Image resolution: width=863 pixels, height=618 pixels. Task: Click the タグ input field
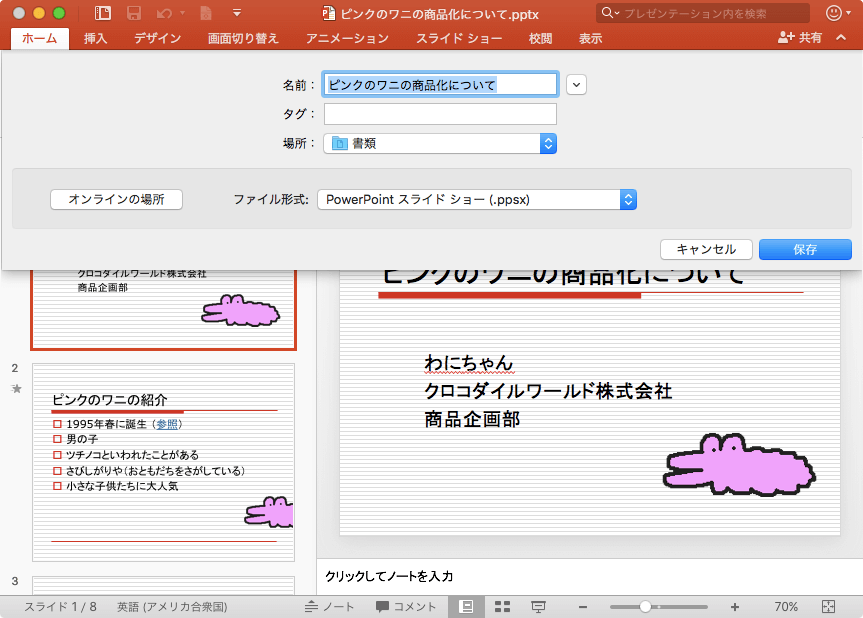tap(440, 114)
